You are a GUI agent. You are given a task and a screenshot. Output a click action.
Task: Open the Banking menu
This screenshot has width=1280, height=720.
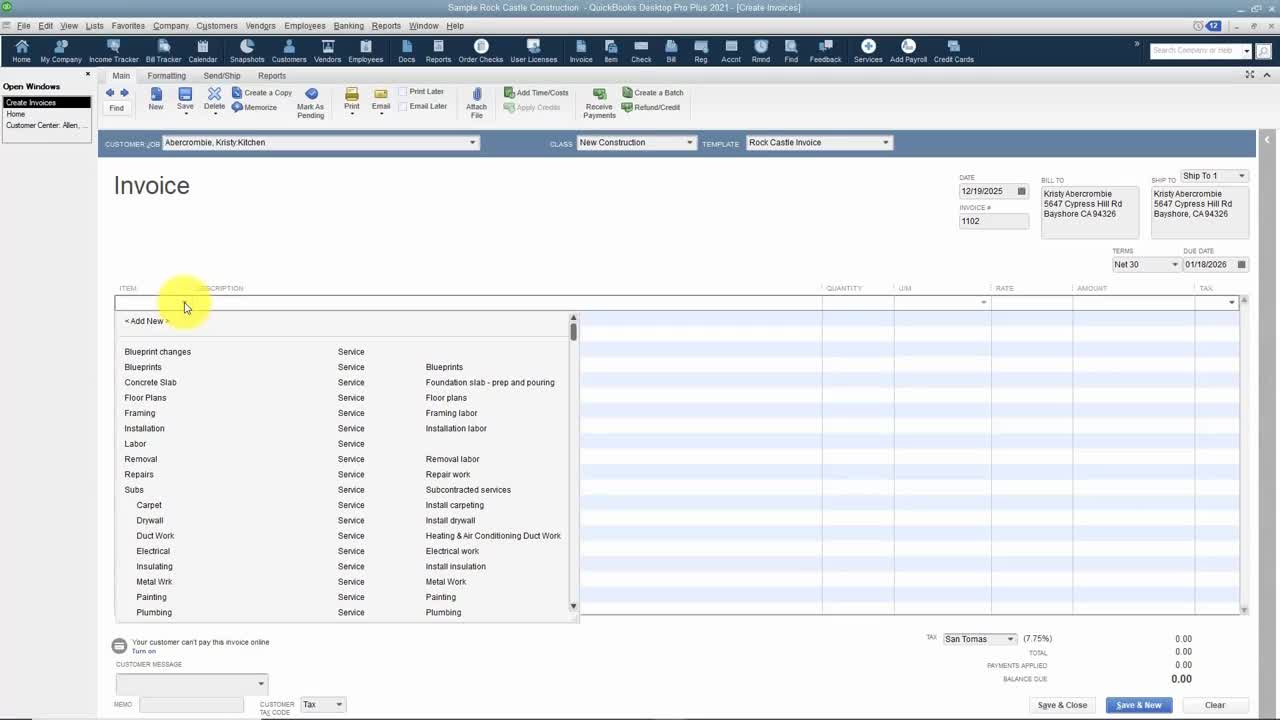coord(348,26)
